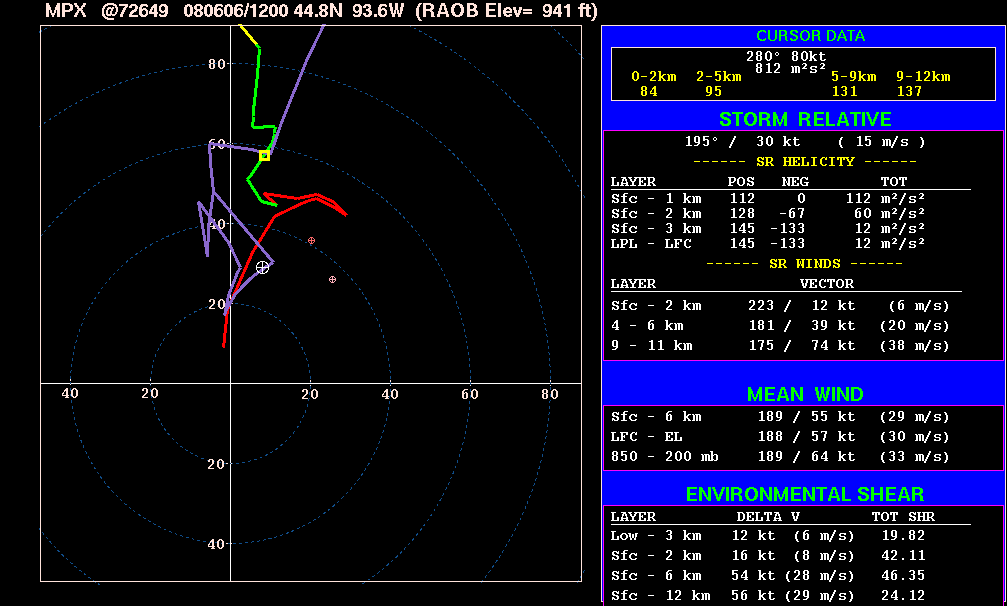Select the 850 - 200 mb mean wind row
The image size is (1007, 606).
(780, 456)
